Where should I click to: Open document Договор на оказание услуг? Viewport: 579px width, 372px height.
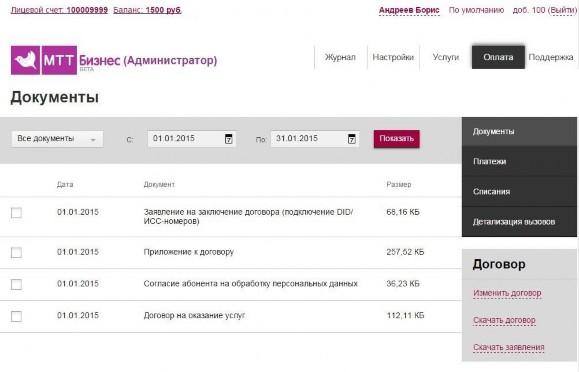tap(194, 315)
